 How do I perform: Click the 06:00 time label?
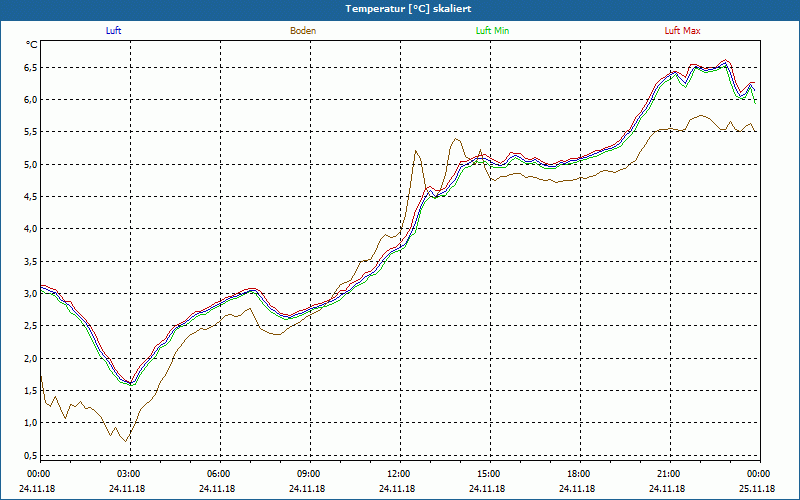point(220,474)
